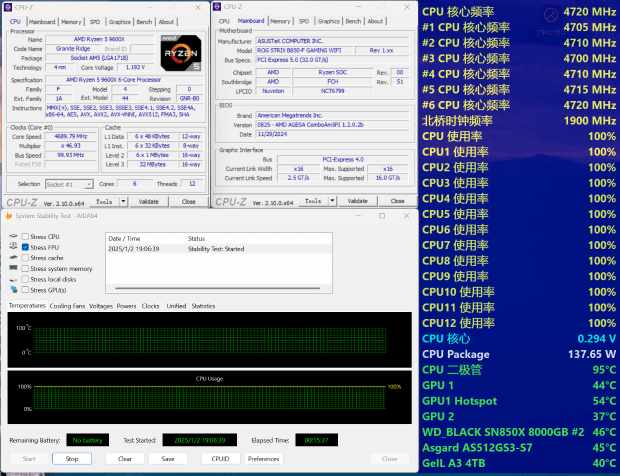
Task: Enable the Stress GPU(s) checkbox
Action: [x=25, y=290]
